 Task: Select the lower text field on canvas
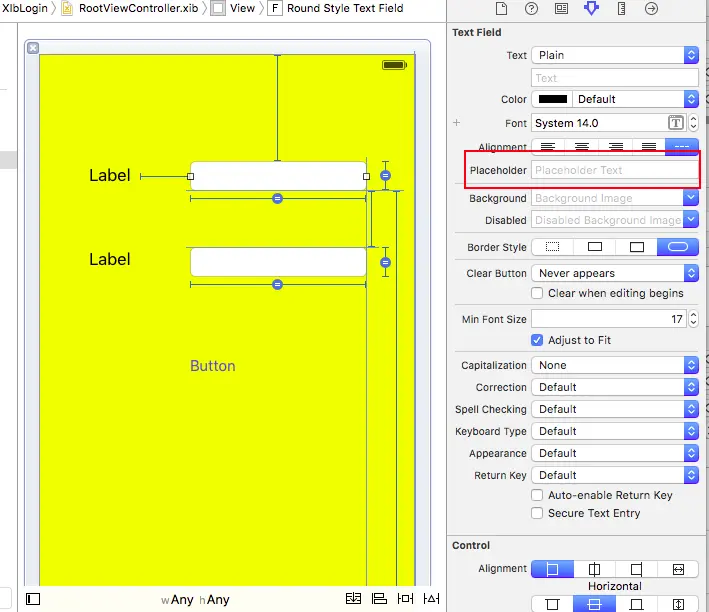tap(278, 262)
